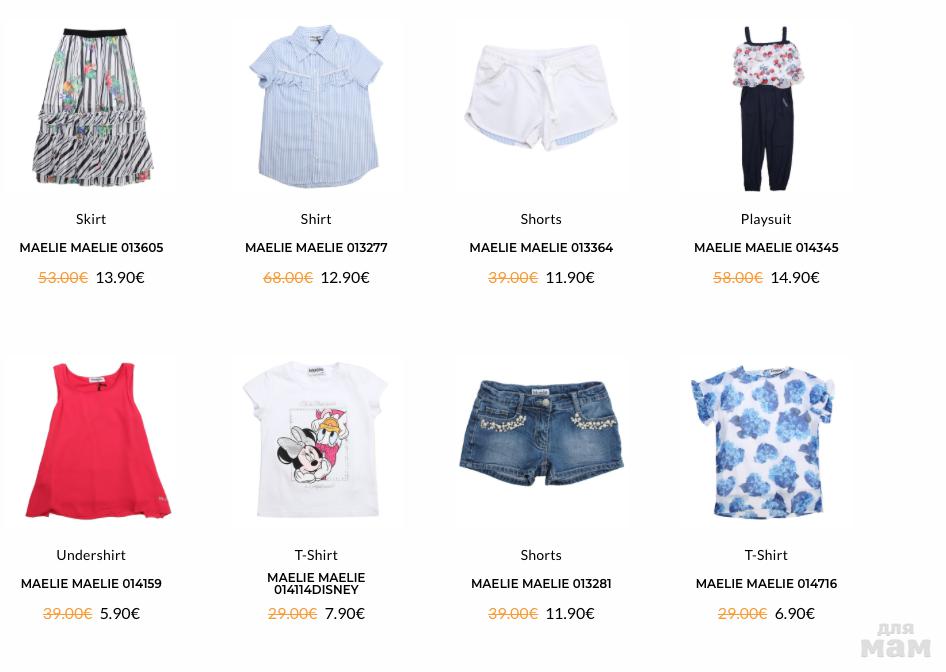The width and height of the screenshot is (946, 672).
Task: Open the blue striped shirt image
Action: (x=316, y=107)
